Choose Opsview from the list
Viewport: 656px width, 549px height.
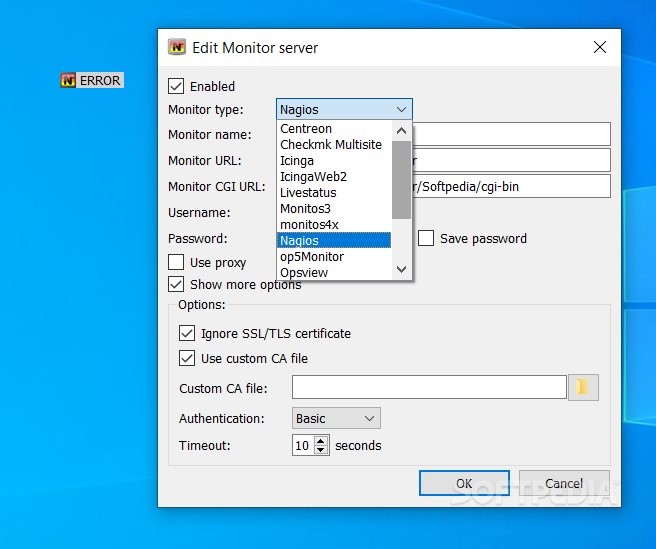[334, 272]
